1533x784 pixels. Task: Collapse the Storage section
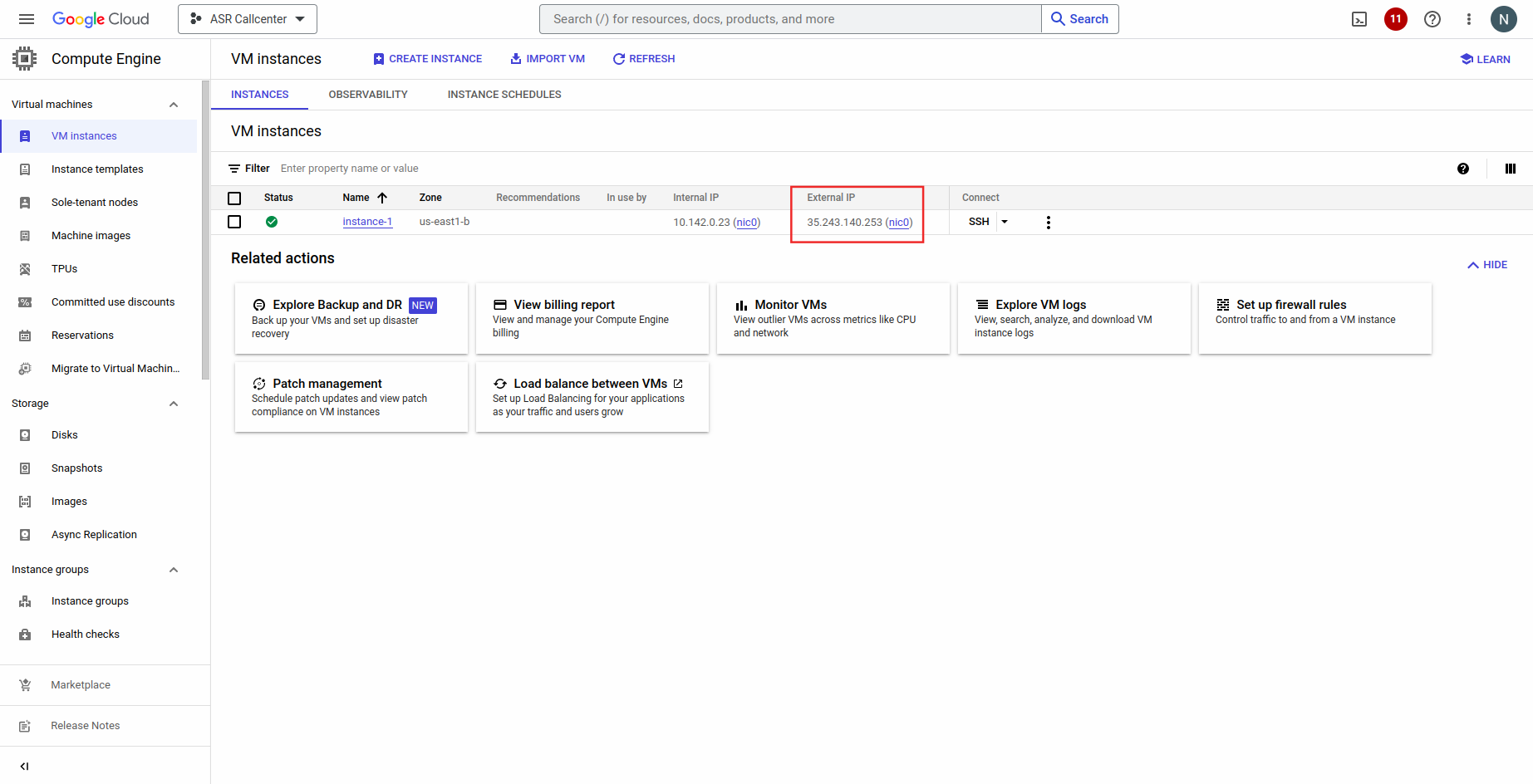tap(174, 404)
